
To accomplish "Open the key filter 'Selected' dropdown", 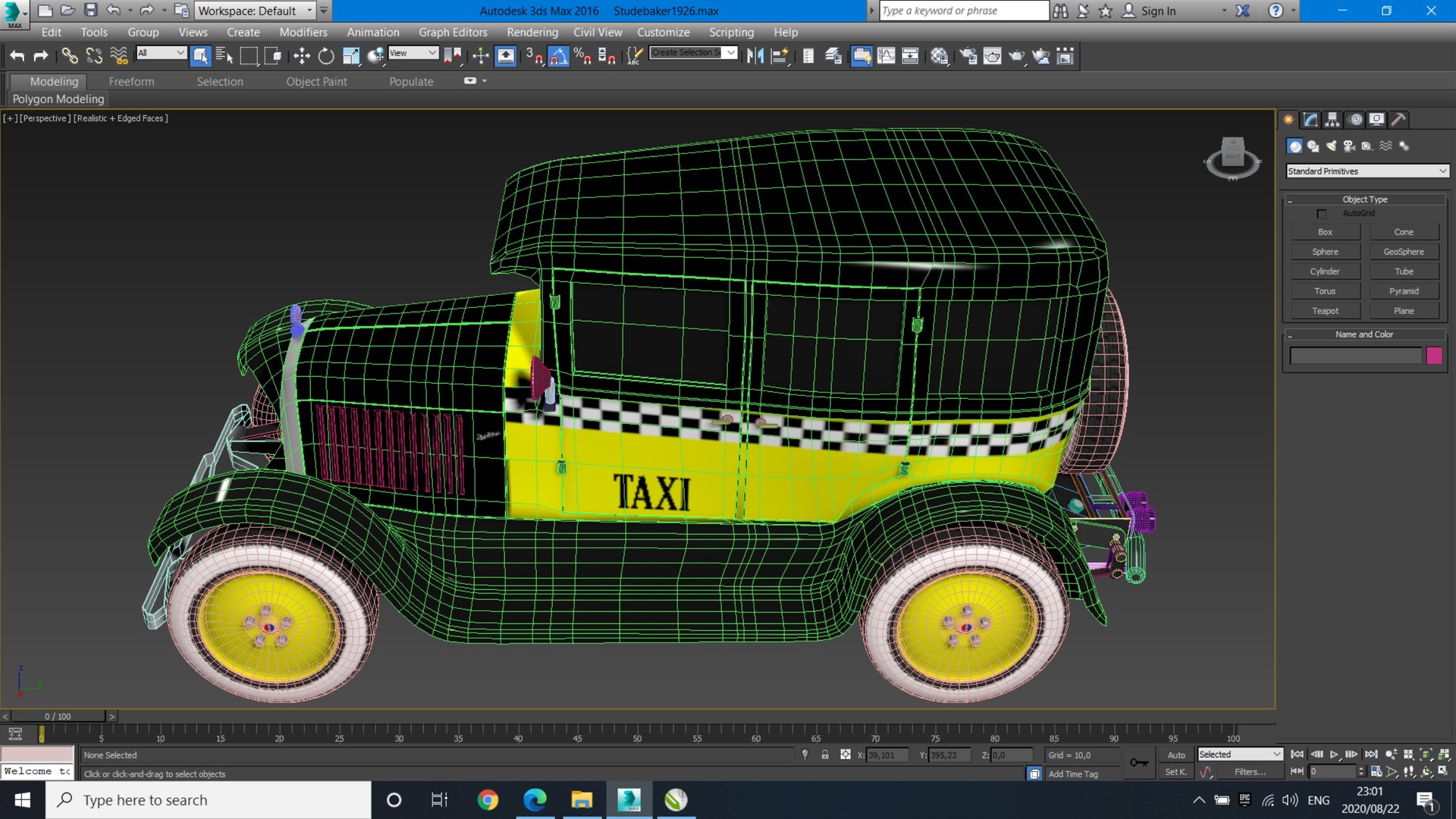I will click(x=1240, y=755).
